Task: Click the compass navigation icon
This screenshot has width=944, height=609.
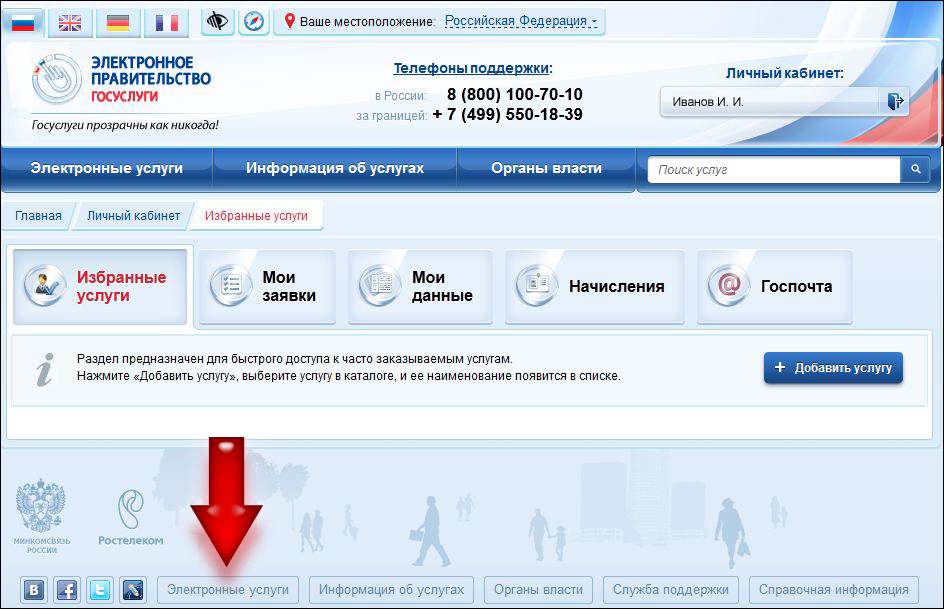Action: (x=254, y=21)
